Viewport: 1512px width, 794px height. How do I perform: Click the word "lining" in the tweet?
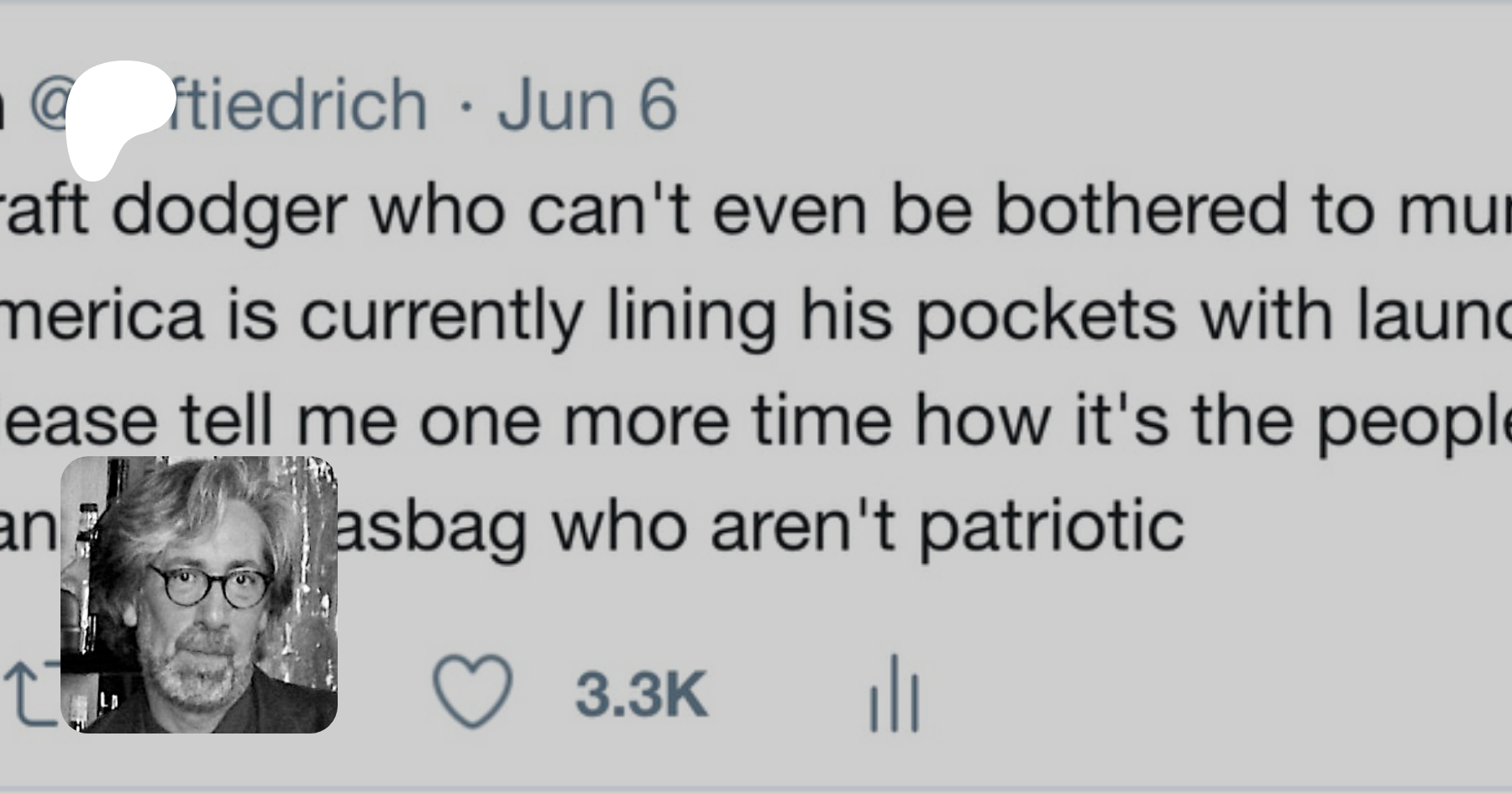tap(690, 317)
